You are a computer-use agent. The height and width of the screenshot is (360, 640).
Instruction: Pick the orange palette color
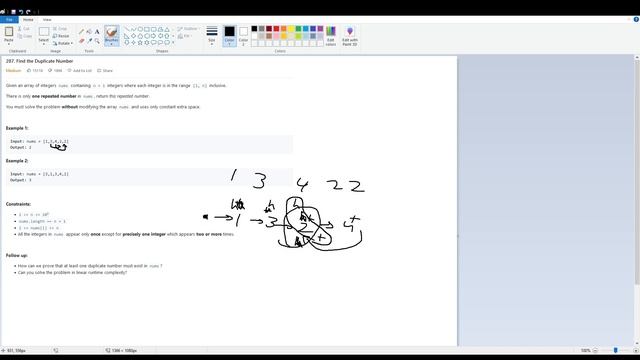[x=284, y=29]
